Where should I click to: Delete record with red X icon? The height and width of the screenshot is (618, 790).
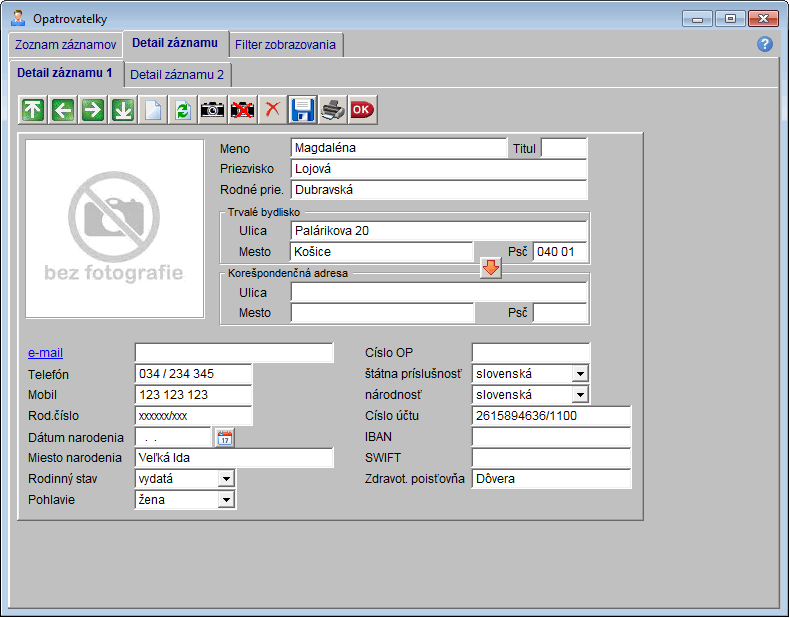272,110
